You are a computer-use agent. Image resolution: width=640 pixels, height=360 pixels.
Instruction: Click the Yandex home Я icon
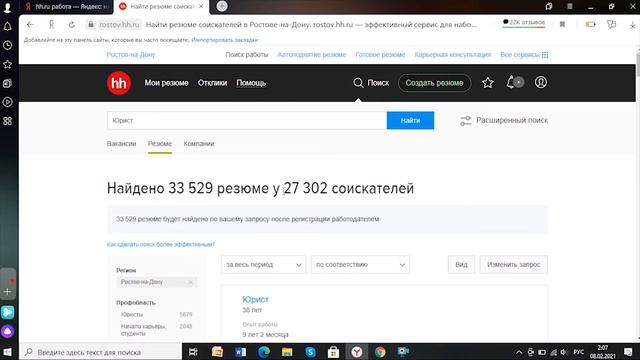51,24
